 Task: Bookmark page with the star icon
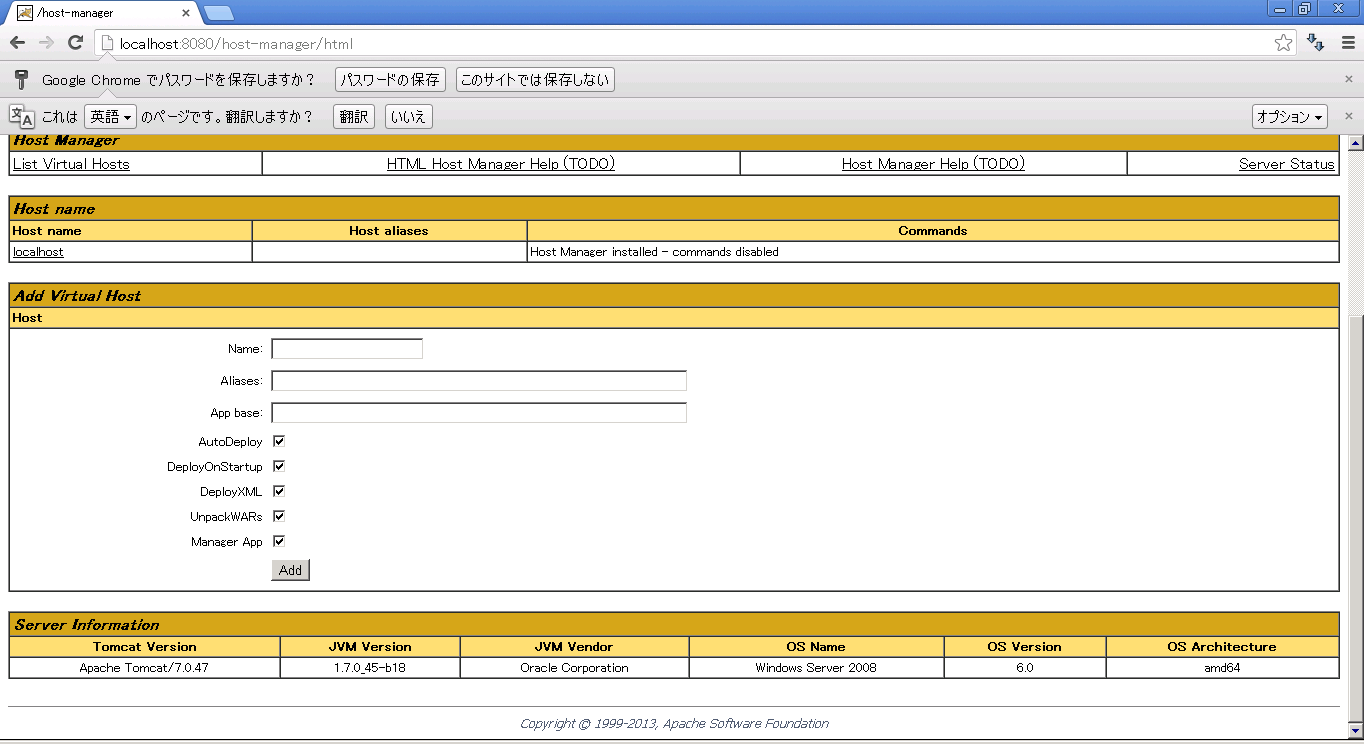click(x=1283, y=43)
